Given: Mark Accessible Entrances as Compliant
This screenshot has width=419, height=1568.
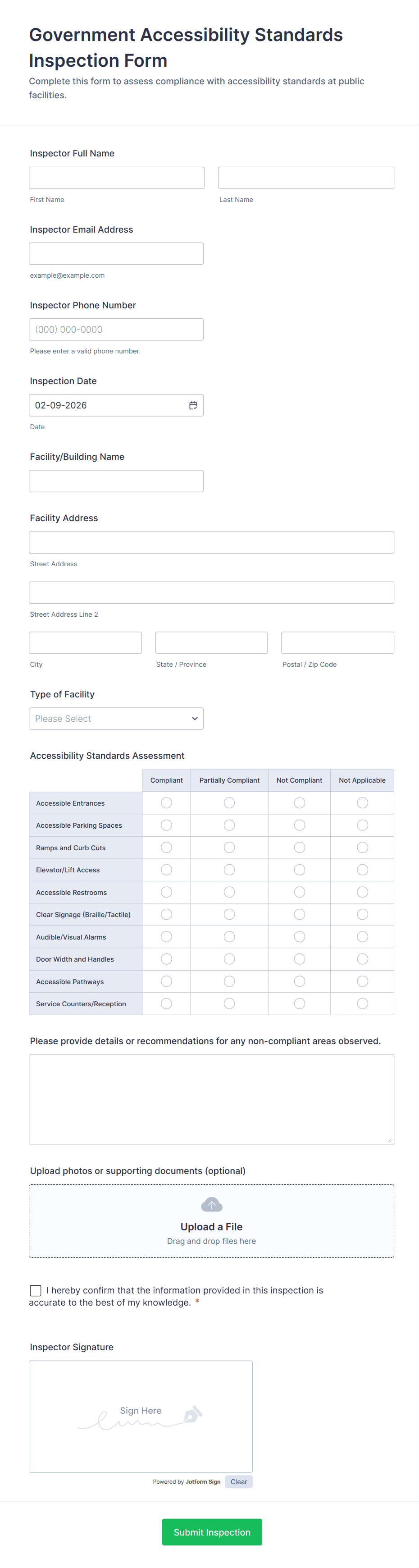Looking at the screenshot, I should [166, 803].
